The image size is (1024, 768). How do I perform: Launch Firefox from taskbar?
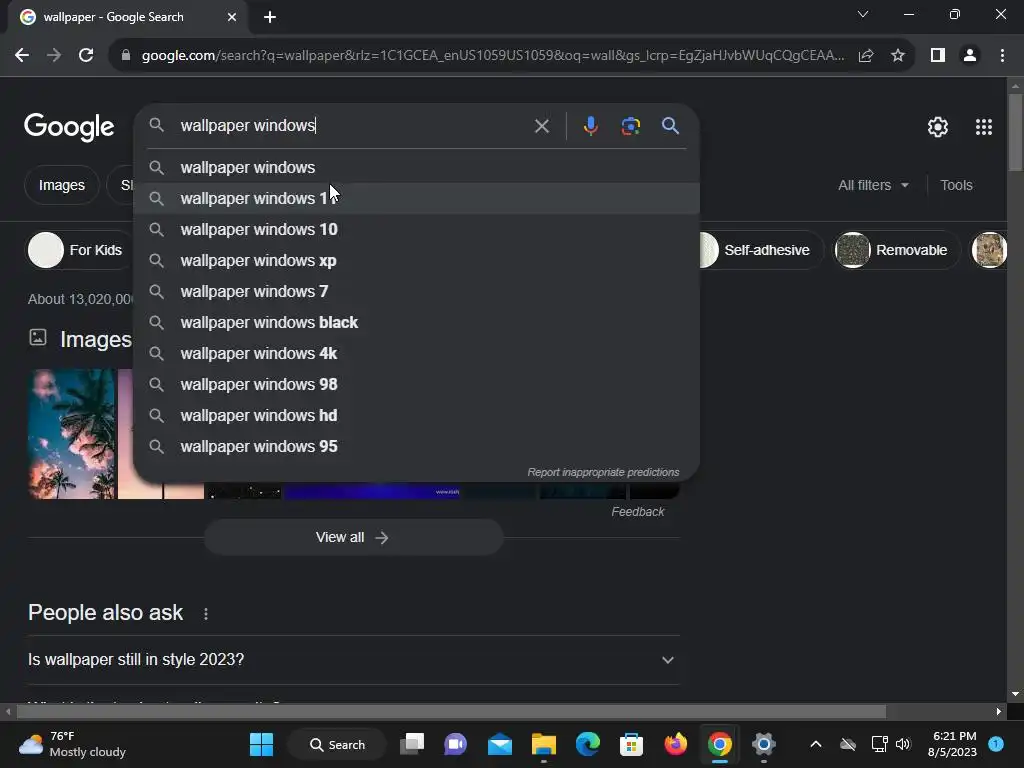676,744
